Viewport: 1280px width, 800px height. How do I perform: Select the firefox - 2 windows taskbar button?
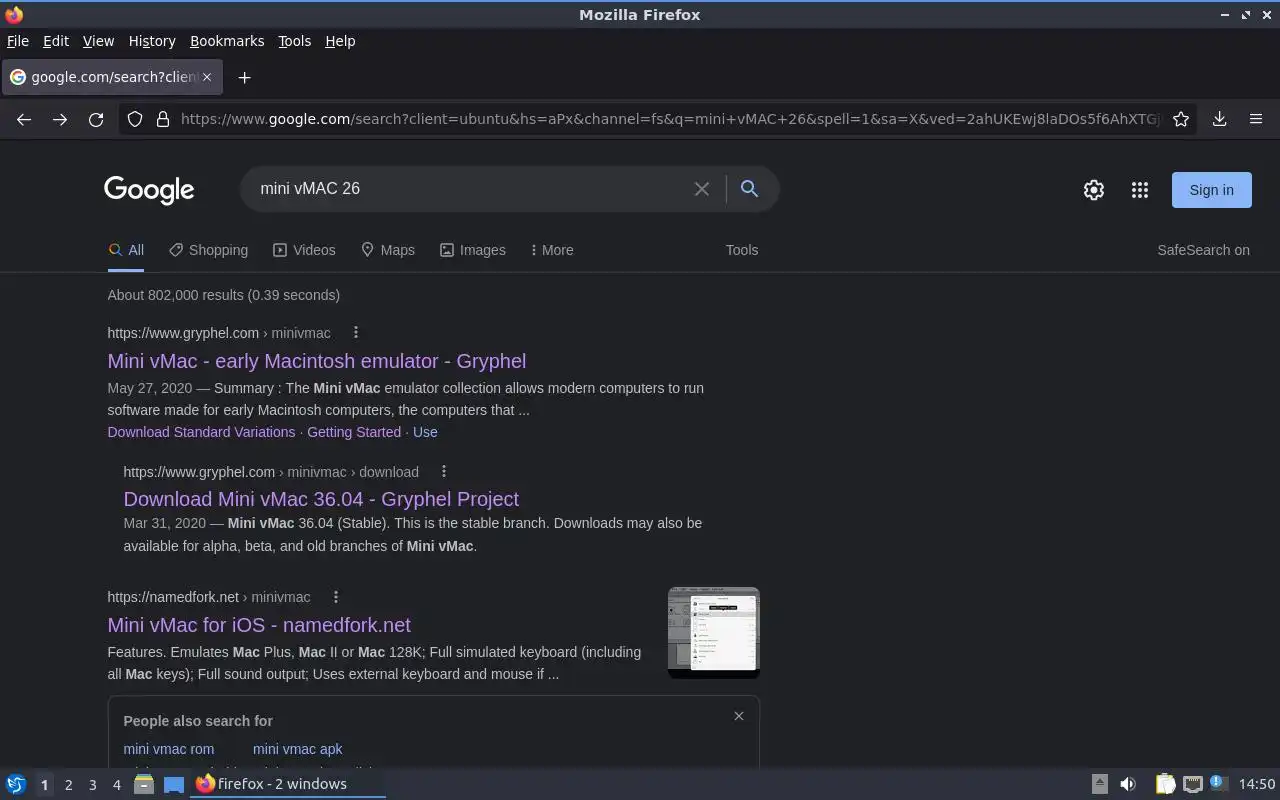tap(288, 784)
